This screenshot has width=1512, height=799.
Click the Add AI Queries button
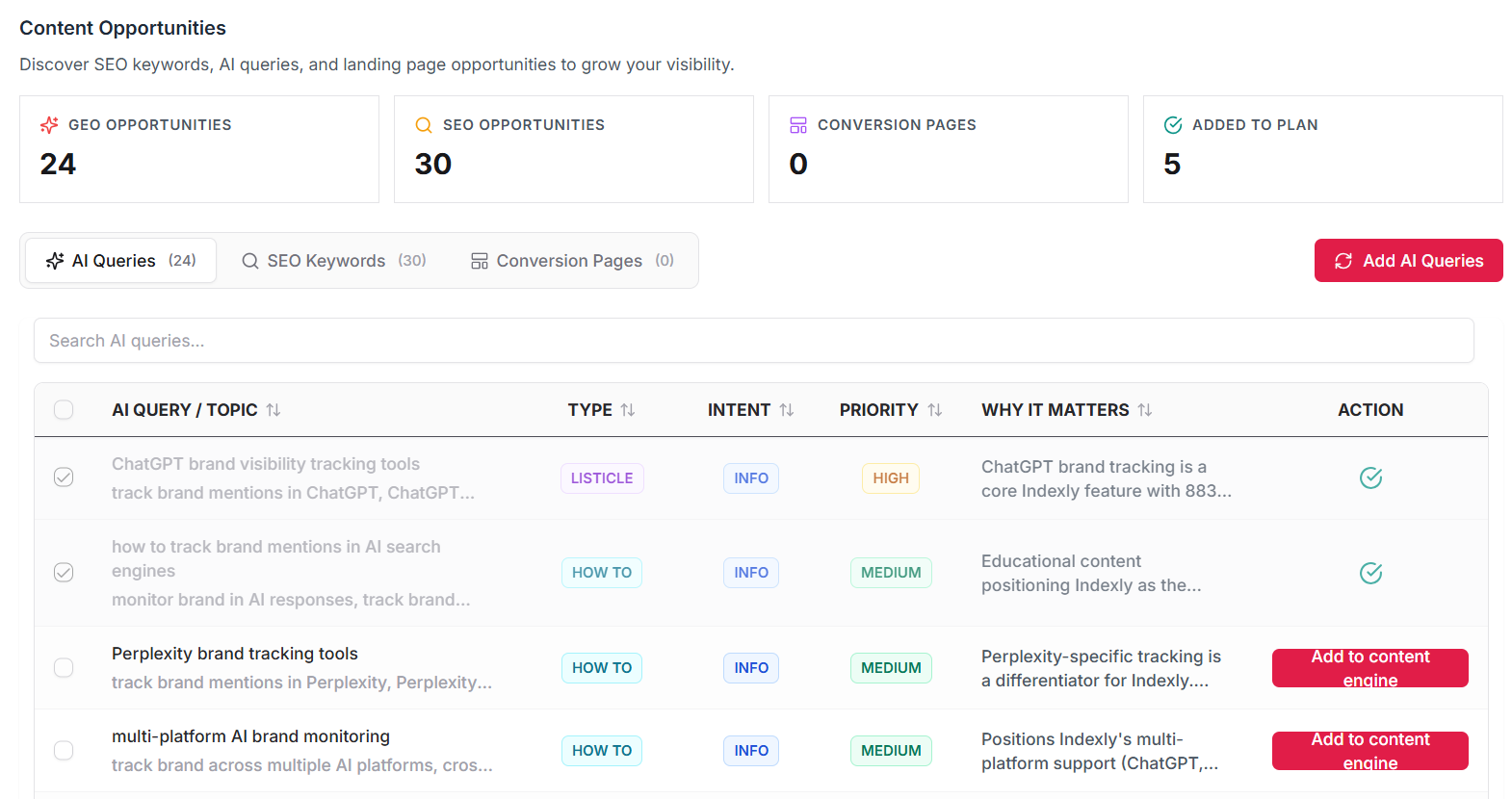pos(1408,261)
